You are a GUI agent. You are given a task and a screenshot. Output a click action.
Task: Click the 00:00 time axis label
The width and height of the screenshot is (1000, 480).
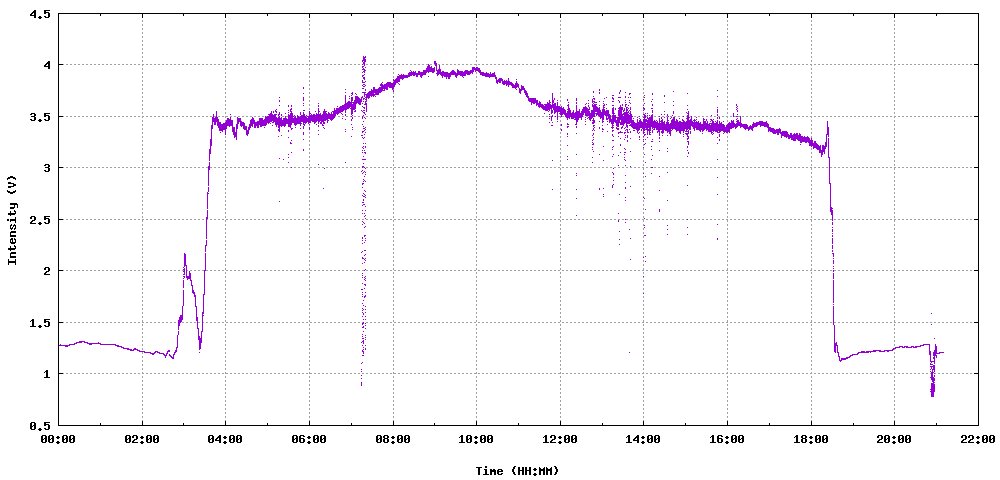coord(58,440)
